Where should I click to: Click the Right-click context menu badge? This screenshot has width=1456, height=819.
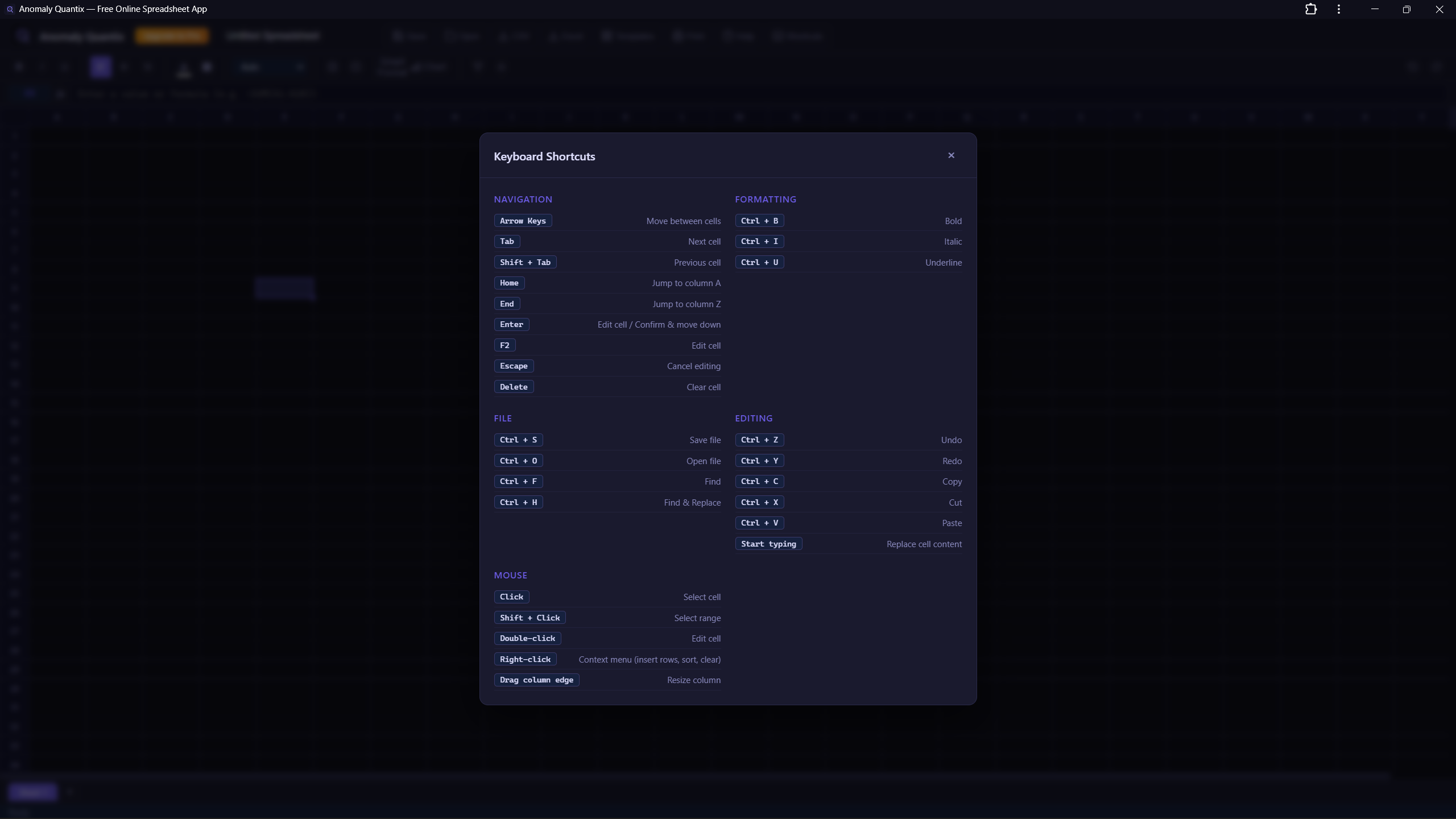point(525,659)
